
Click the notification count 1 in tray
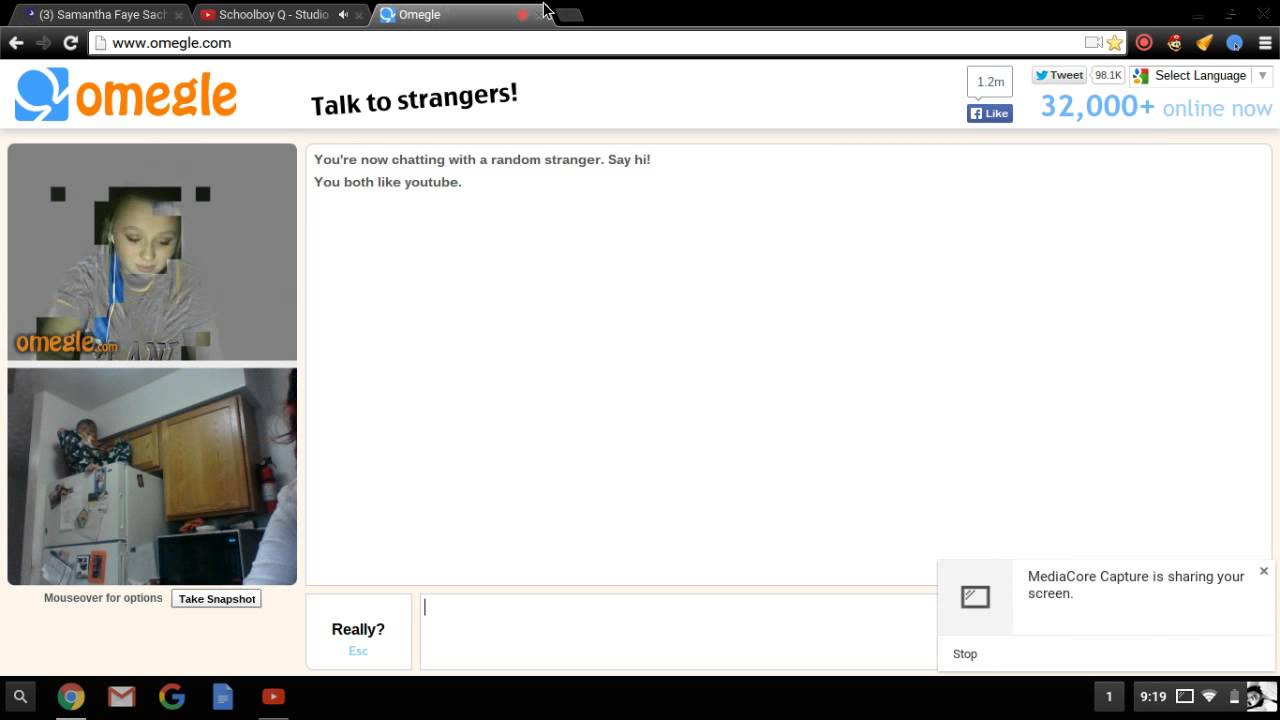click(x=1108, y=697)
